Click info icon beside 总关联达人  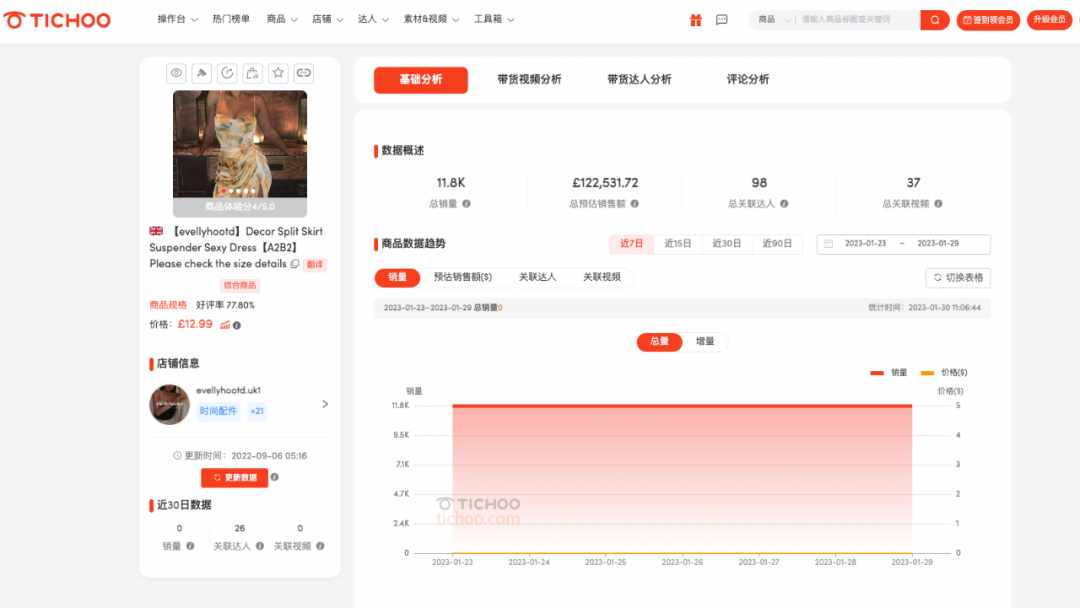point(784,204)
